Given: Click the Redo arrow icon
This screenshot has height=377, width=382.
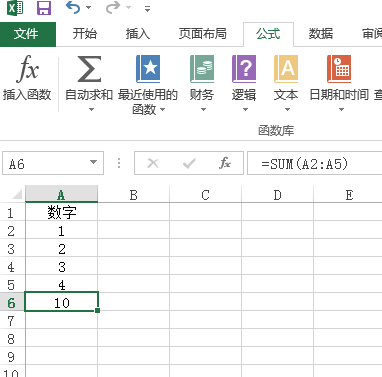Looking at the screenshot, I should click(113, 7).
